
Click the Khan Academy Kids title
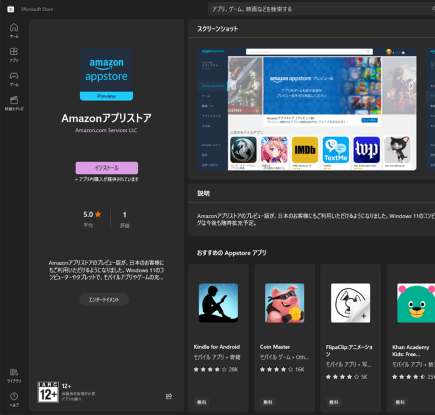411,351
